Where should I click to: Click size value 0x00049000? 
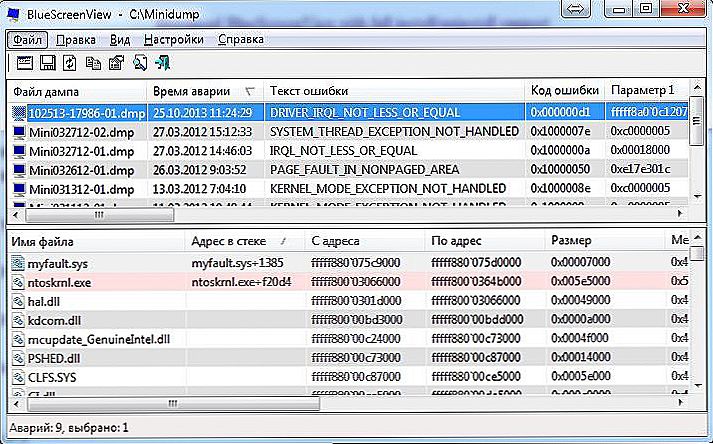point(581,301)
